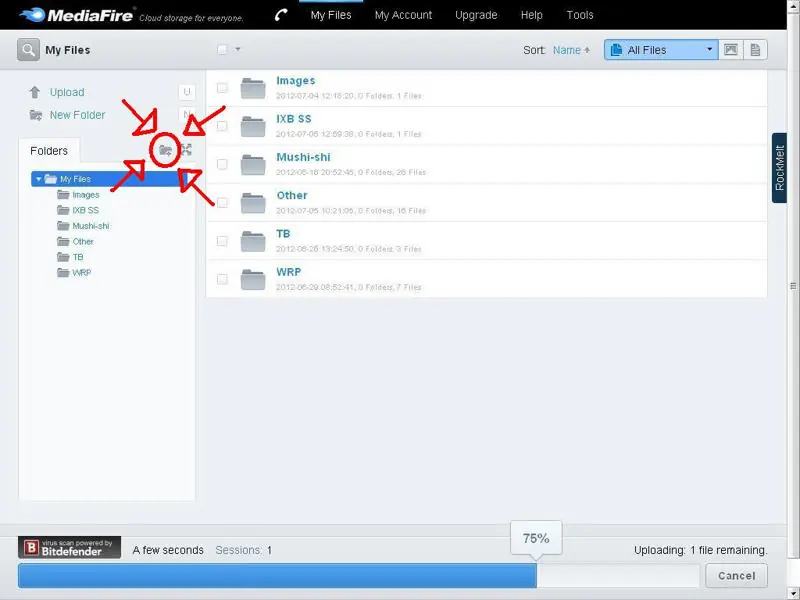
Task: Open the Other folder name link
Action: 292,195
